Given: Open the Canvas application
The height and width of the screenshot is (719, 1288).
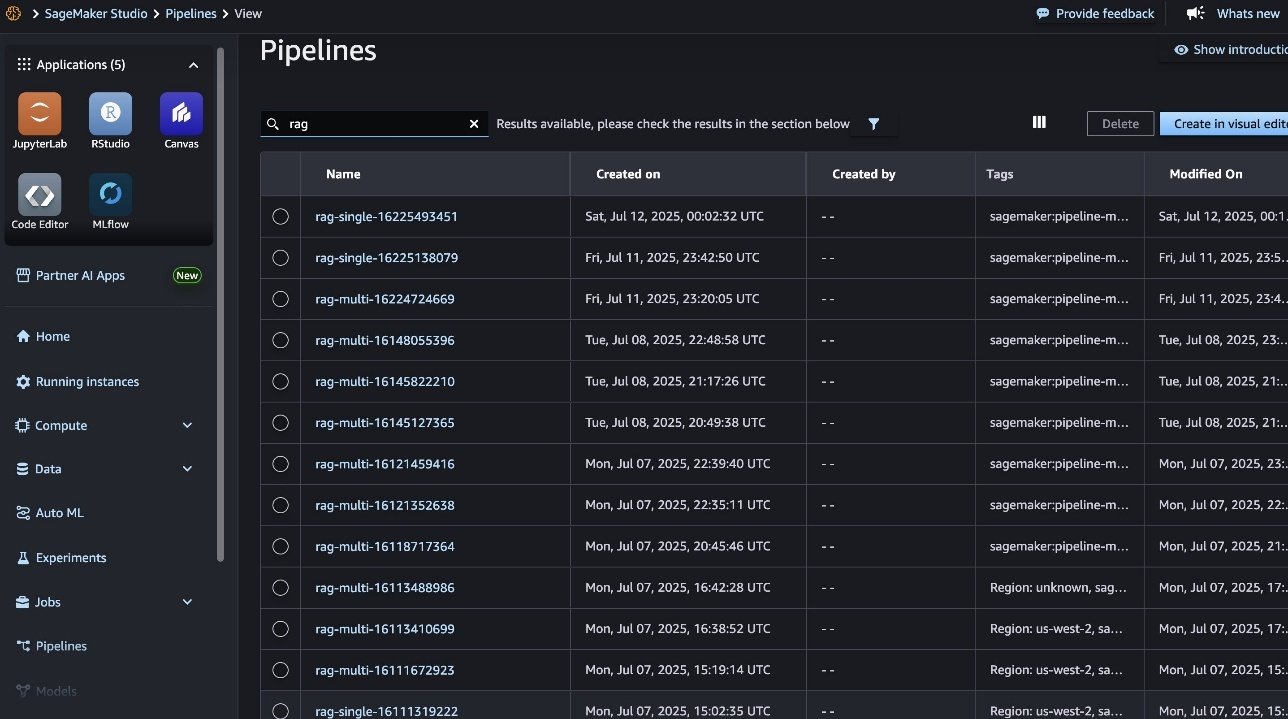Looking at the screenshot, I should pyautogui.click(x=181, y=114).
